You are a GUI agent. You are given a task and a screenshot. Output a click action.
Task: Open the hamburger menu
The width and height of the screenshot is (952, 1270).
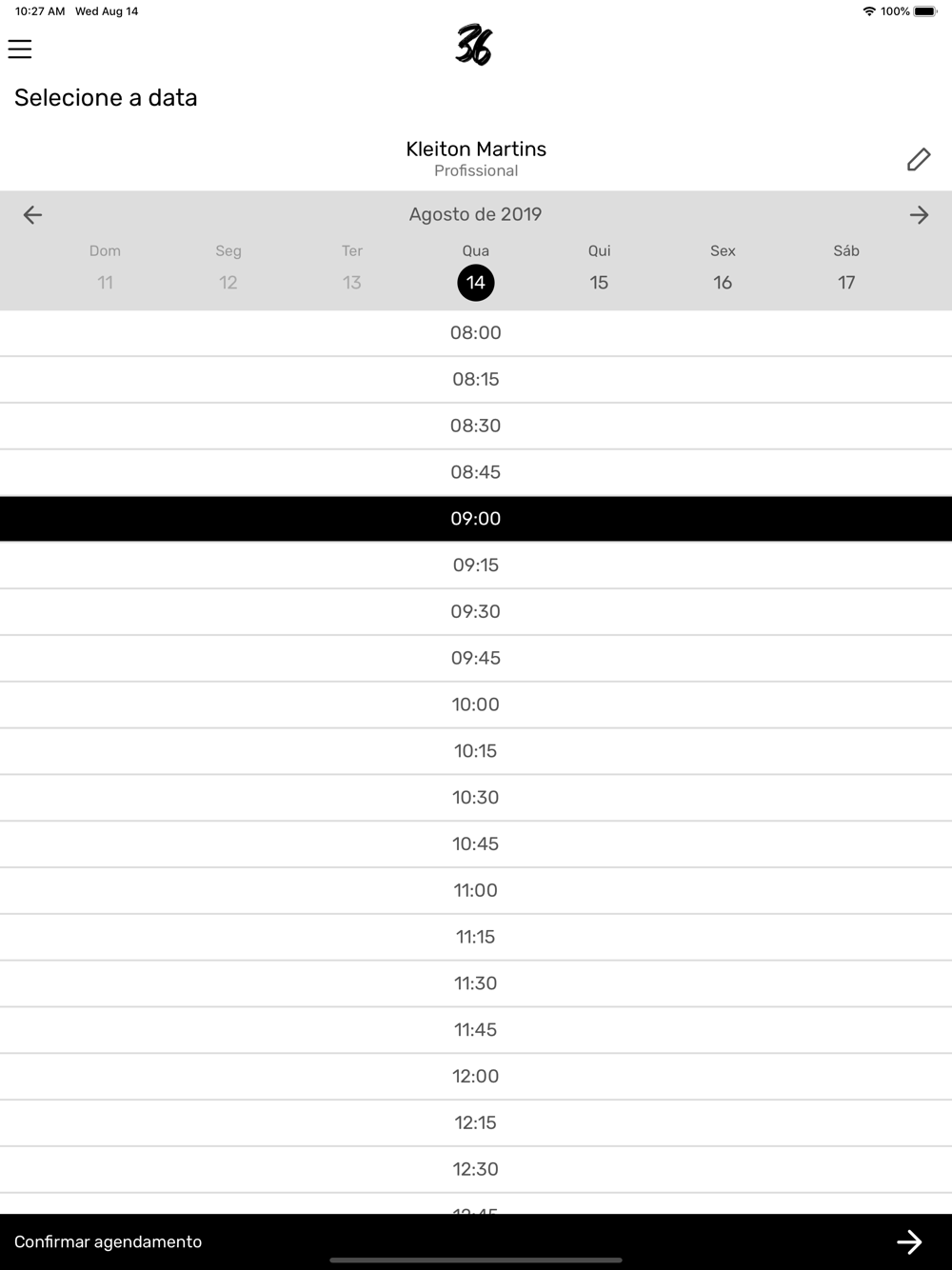(x=20, y=49)
